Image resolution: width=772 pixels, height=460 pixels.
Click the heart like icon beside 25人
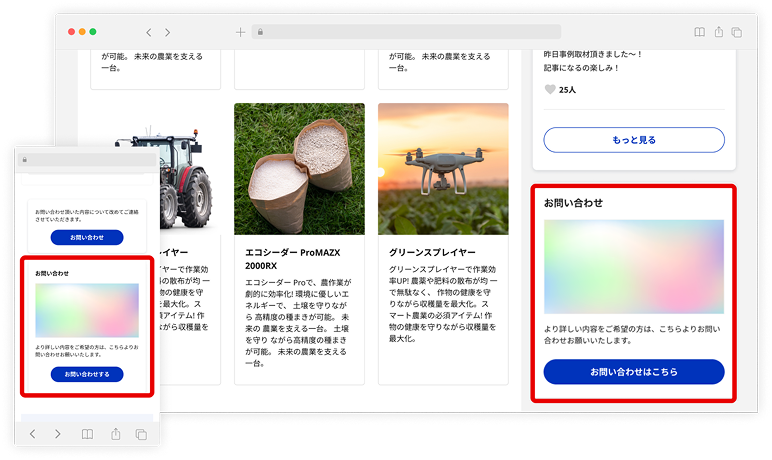[x=550, y=90]
